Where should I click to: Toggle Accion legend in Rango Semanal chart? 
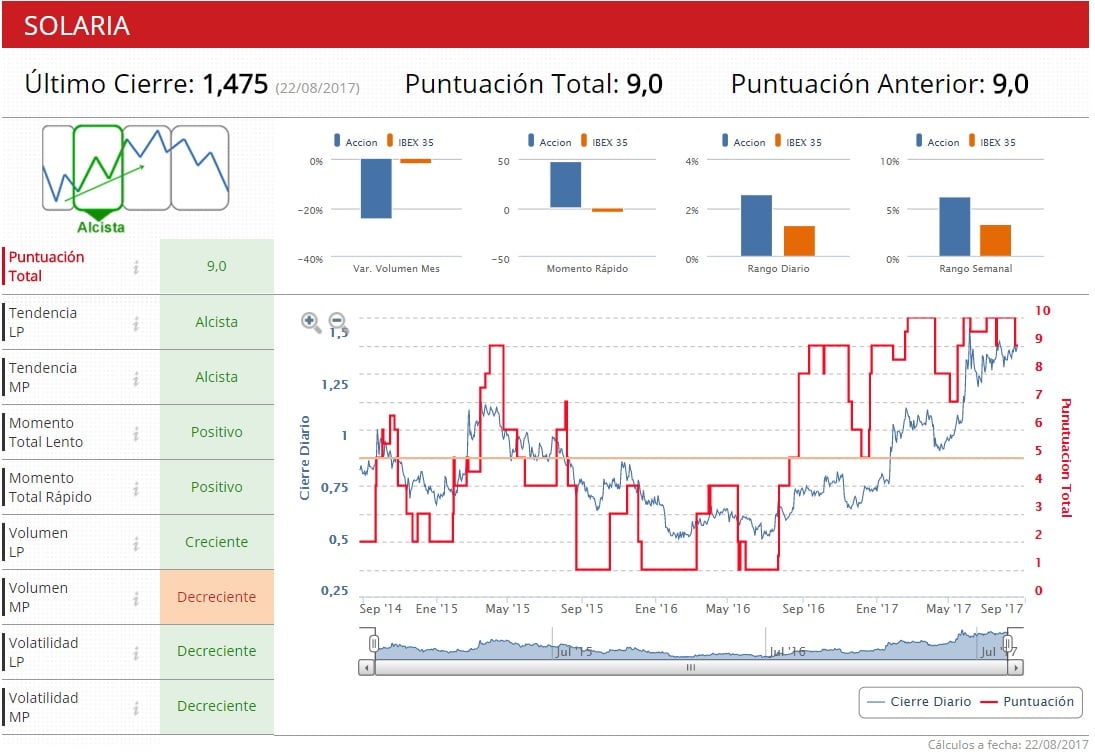coord(939,142)
